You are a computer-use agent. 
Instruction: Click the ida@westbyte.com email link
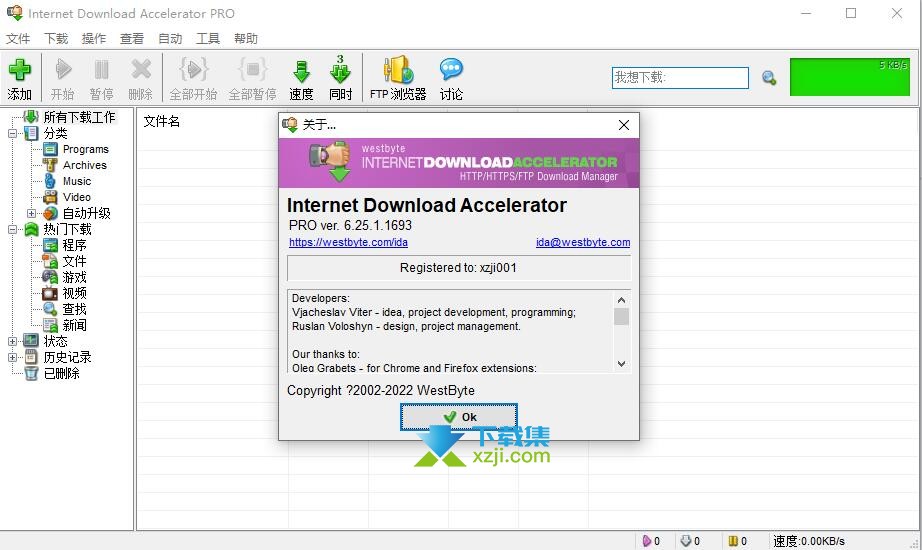click(583, 242)
